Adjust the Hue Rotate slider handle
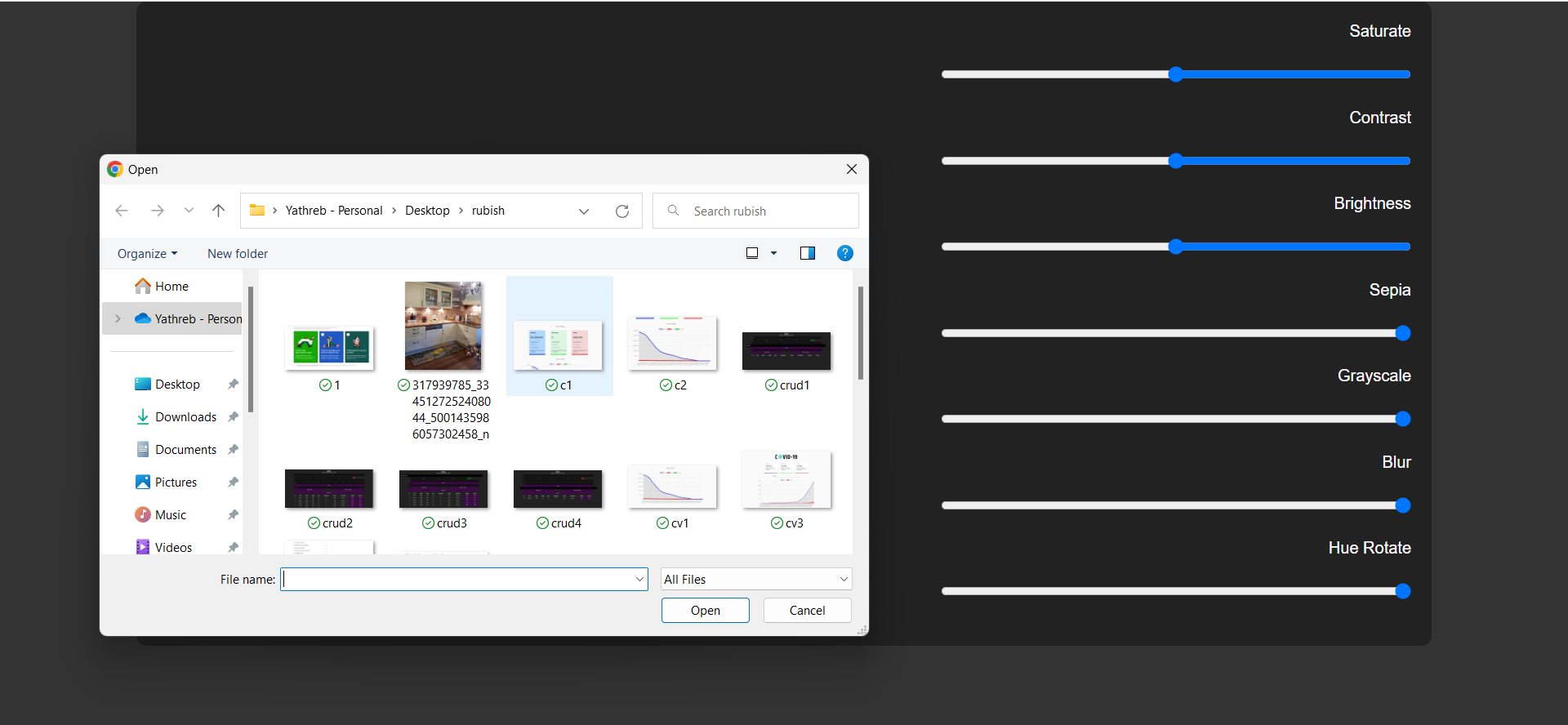 coord(1403,591)
